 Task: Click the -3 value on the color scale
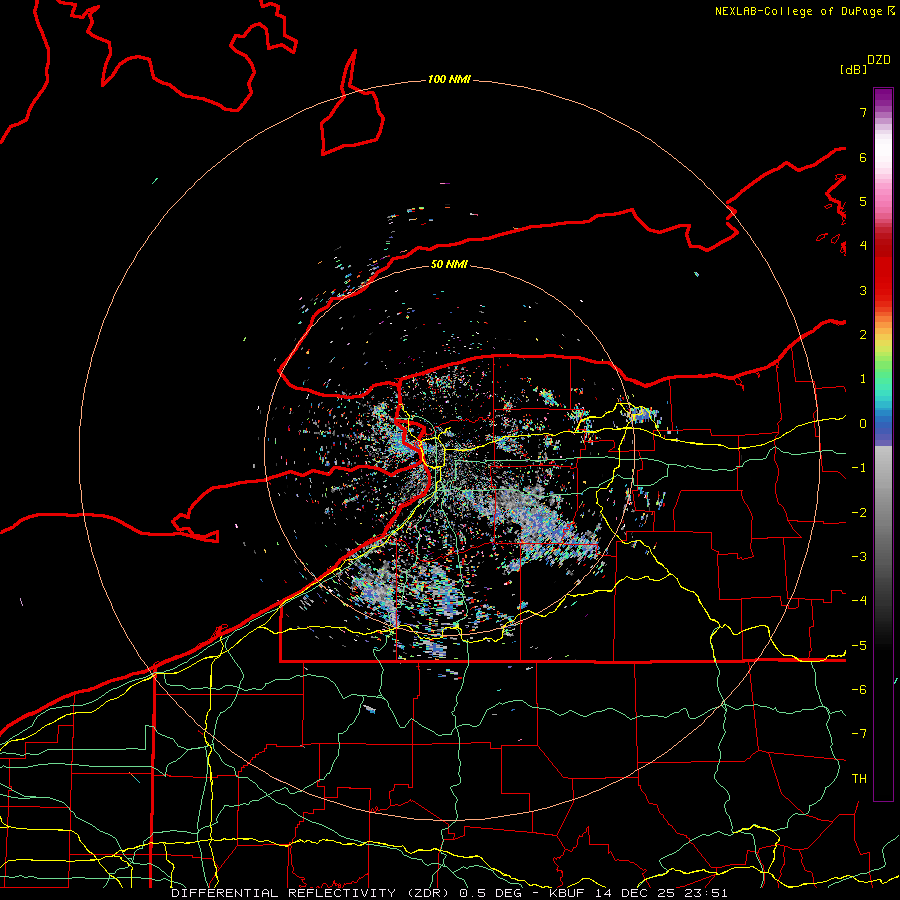(859, 557)
